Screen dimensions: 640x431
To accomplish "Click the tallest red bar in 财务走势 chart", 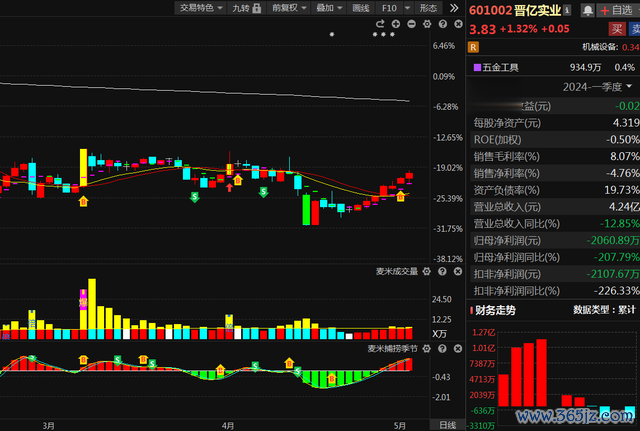I will (x=542, y=373).
